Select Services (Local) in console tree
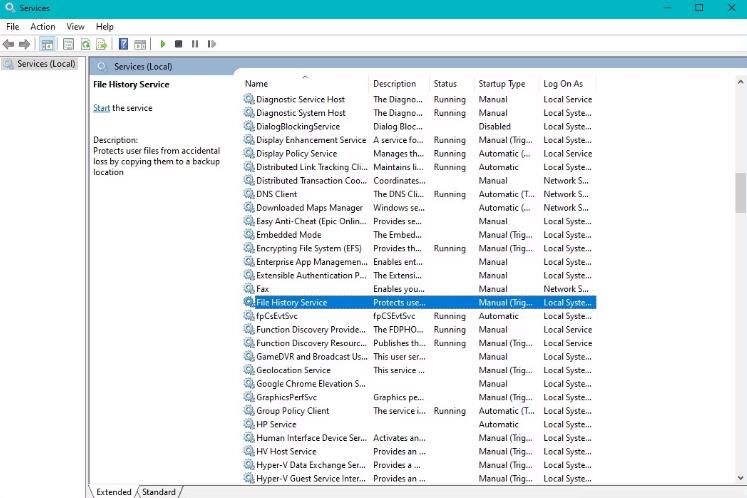 pos(46,64)
